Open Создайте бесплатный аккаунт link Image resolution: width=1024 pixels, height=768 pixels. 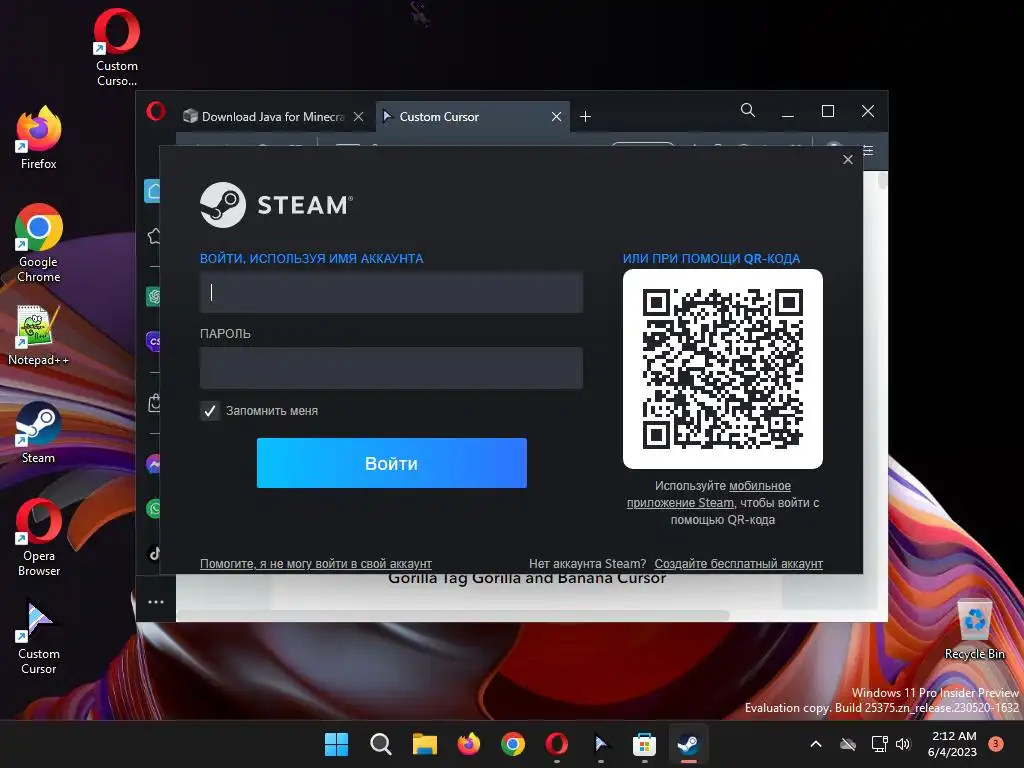(739, 564)
